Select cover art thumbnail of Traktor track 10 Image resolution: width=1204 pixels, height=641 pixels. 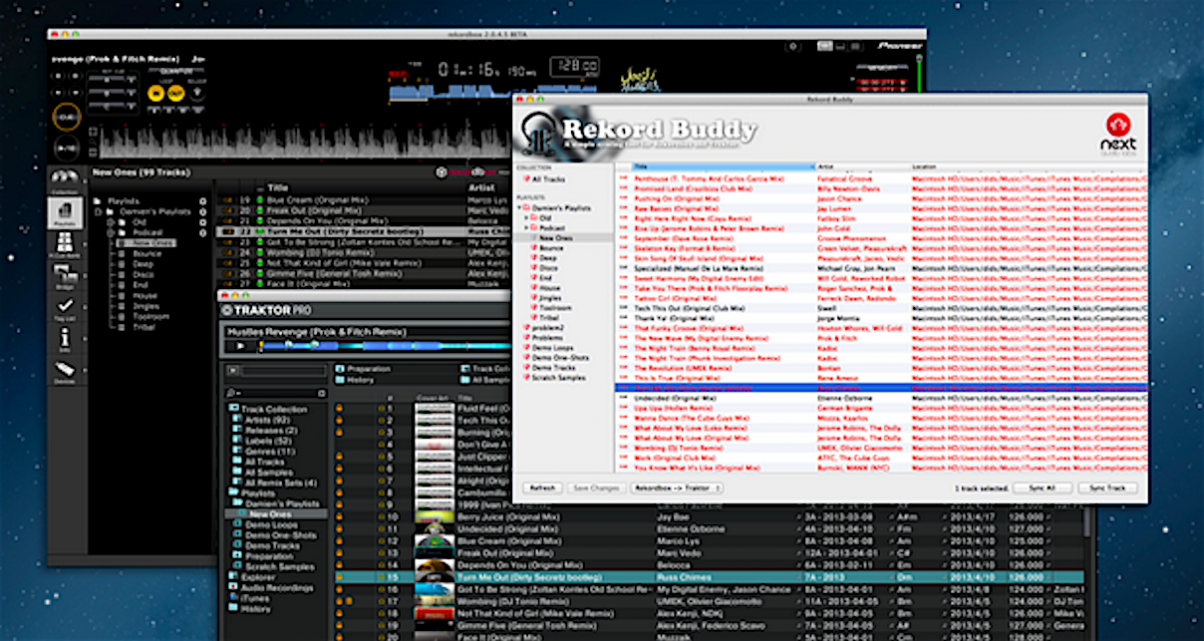434,516
